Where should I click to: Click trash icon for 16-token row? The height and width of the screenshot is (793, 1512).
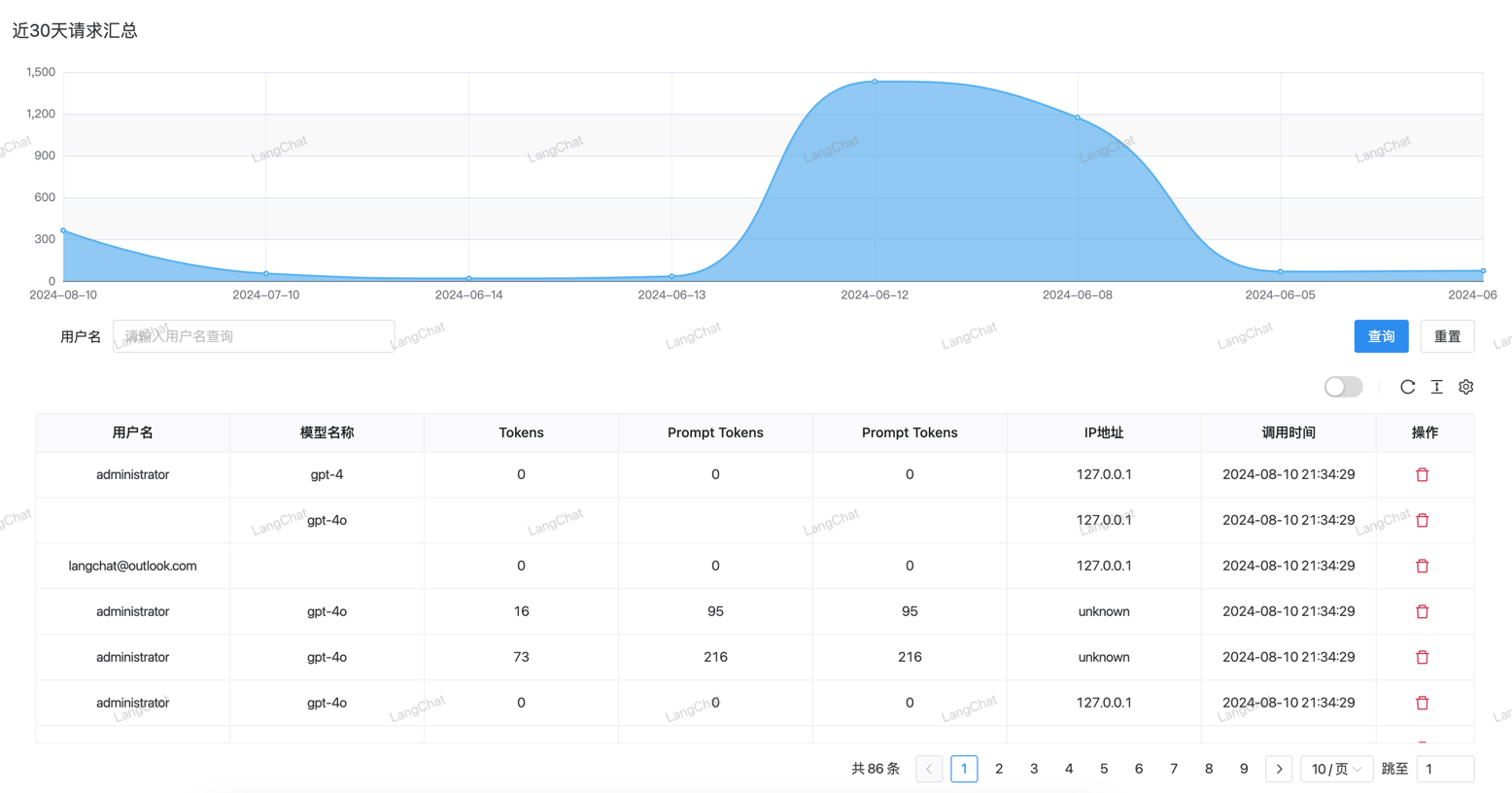1422,612
